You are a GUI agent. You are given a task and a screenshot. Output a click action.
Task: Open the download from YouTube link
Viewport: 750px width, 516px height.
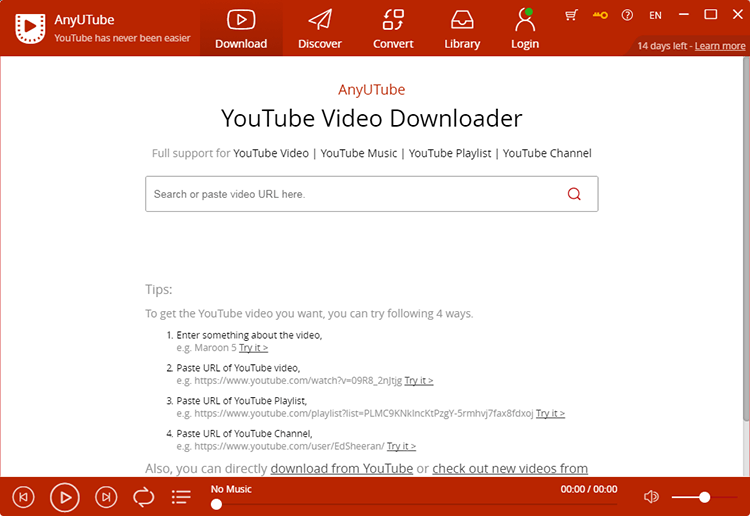pyautogui.click(x=342, y=468)
